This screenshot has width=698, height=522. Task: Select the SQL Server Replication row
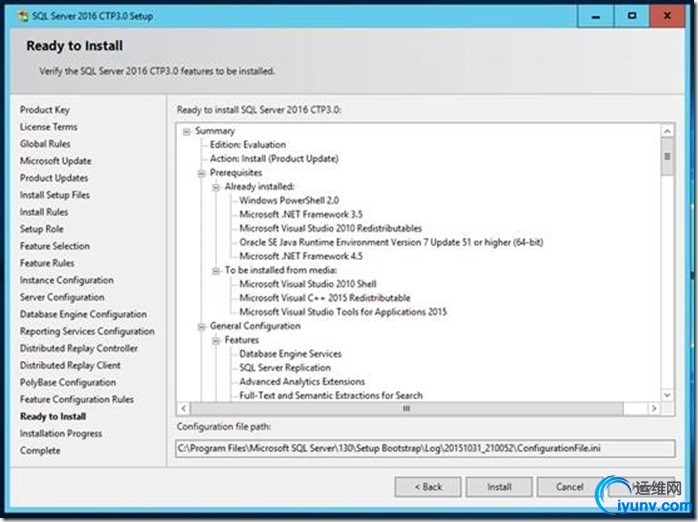point(285,368)
